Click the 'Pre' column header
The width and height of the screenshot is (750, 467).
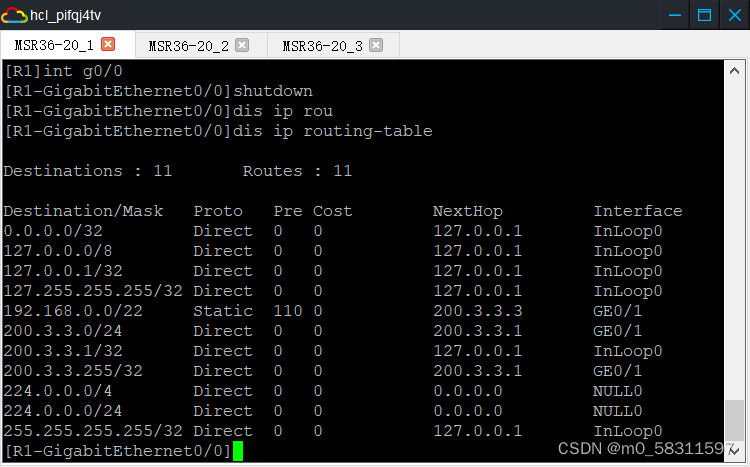pyautogui.click(x=288, y=211)
